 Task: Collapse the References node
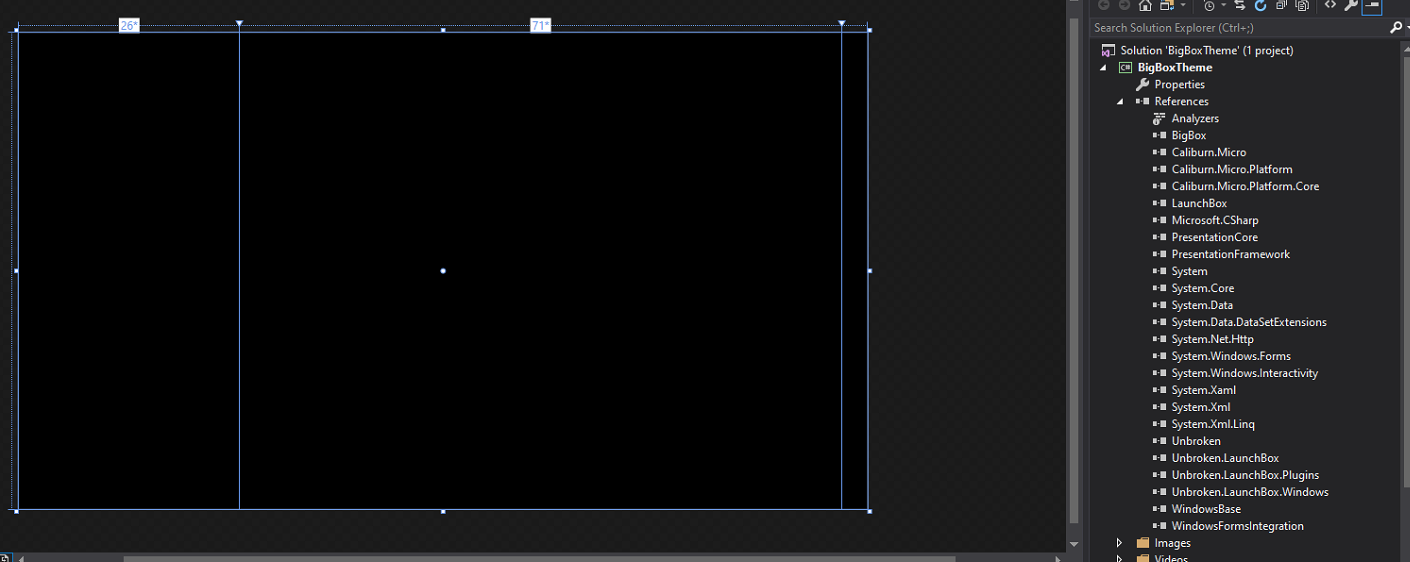tap(1120, 102)
